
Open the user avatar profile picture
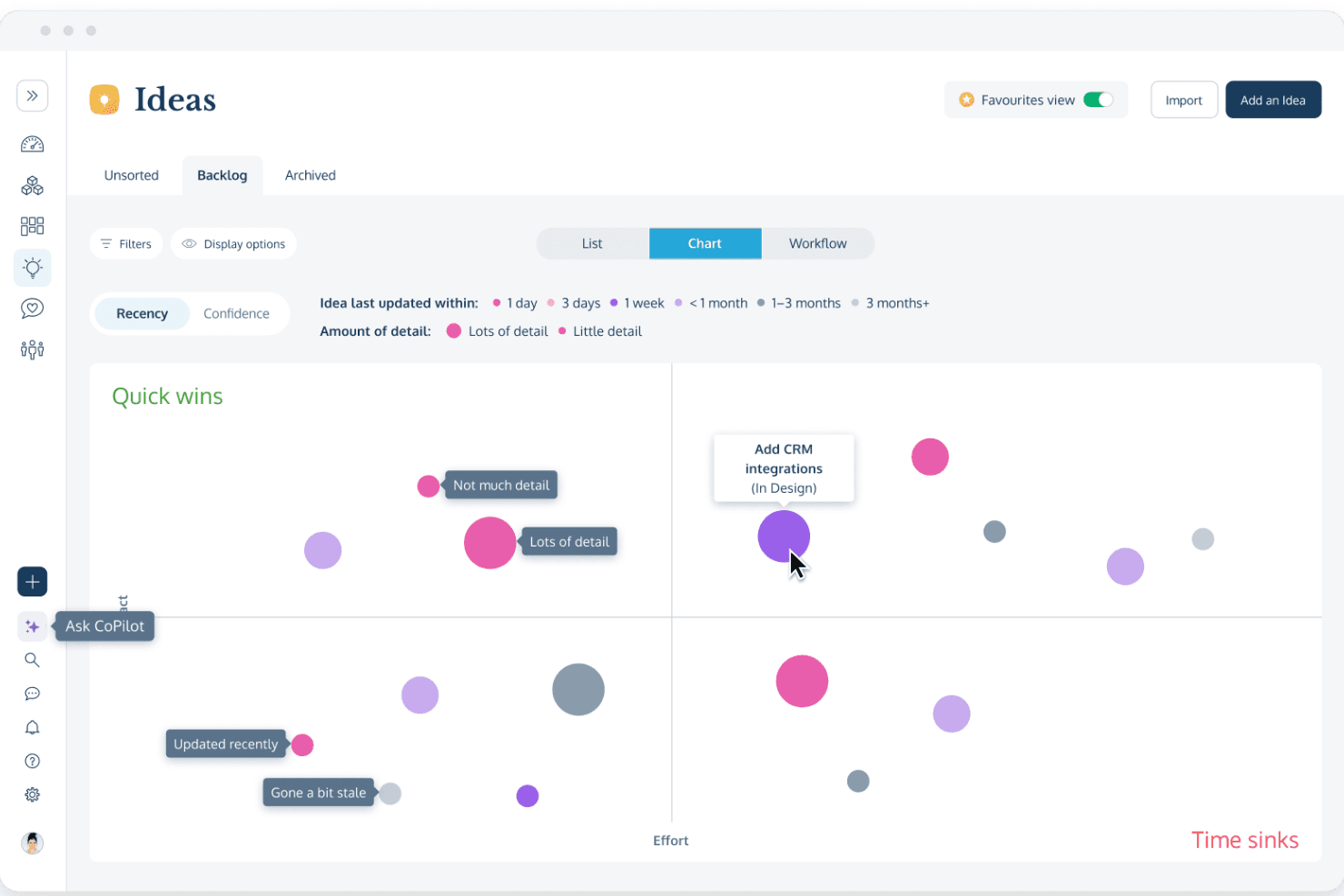pyautogui.click(x=32, y=842)
